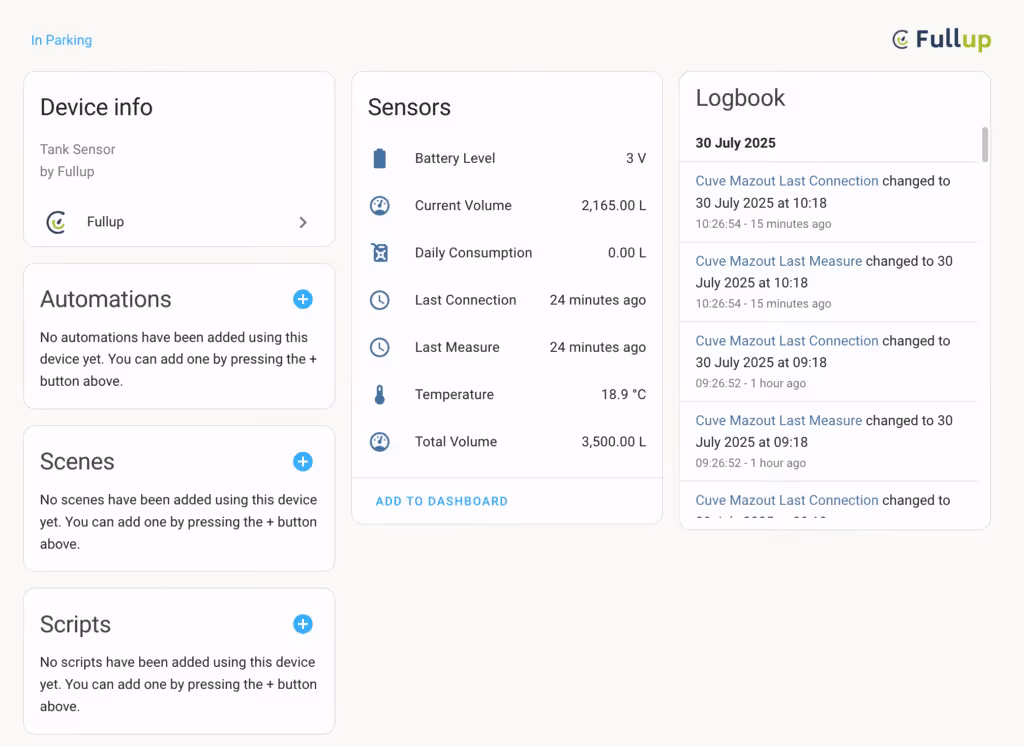The image size is (1024, 747).
Task: Add a new scene with plus icon
Action: click(x=303, y=462)
